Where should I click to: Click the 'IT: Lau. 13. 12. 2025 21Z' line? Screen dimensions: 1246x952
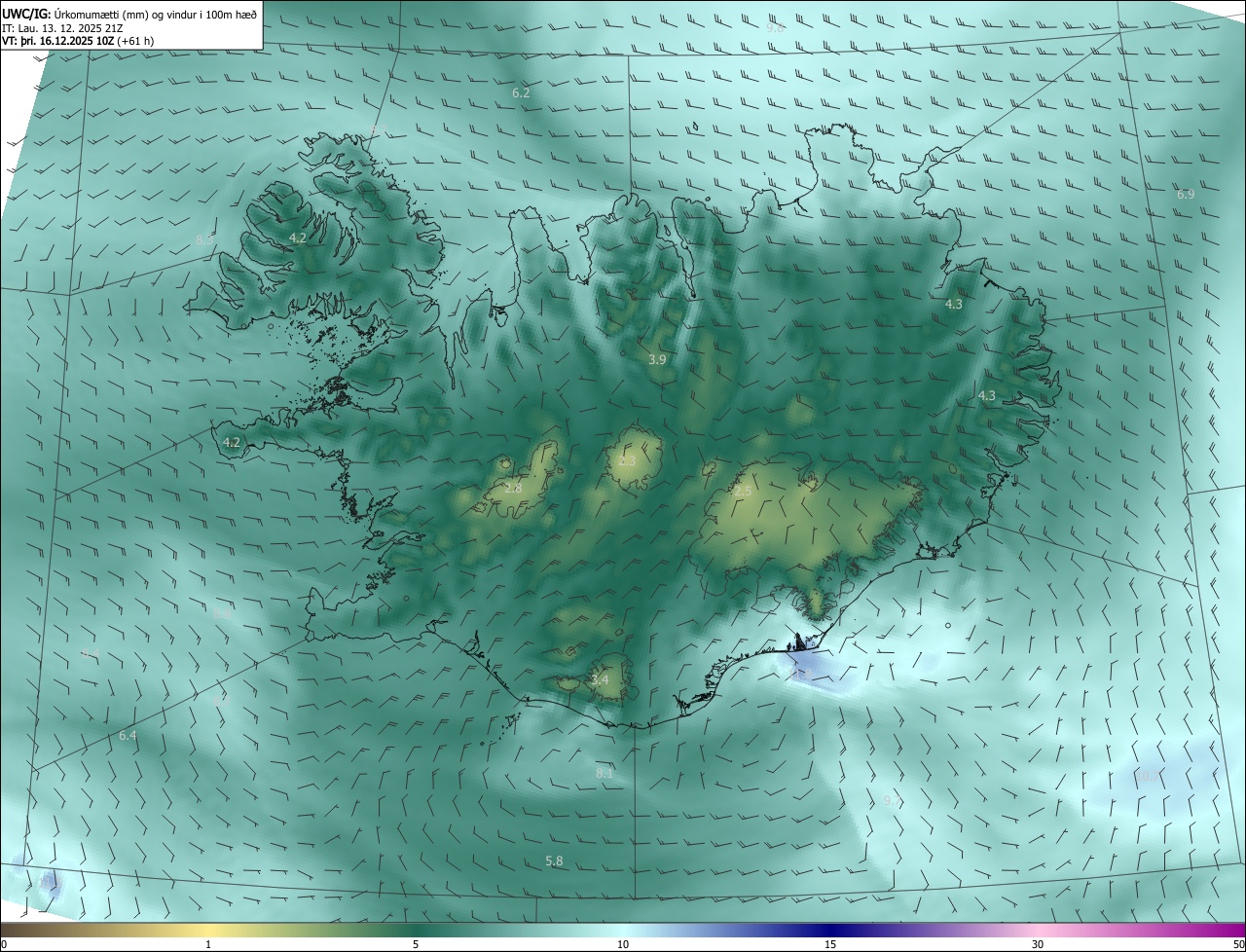pos(60,27)
